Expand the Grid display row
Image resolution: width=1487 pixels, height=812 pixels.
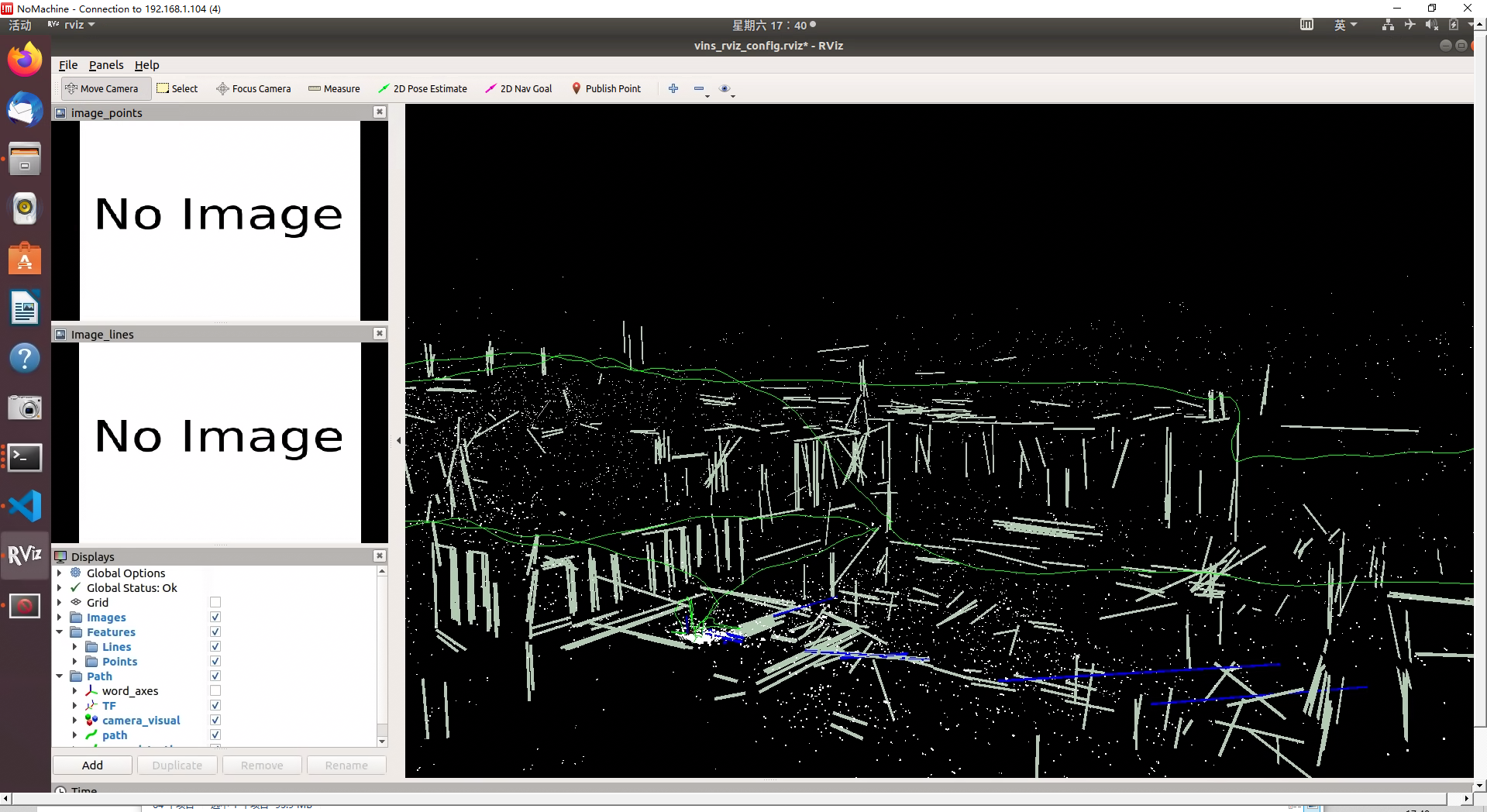click(x=60, y=602)
